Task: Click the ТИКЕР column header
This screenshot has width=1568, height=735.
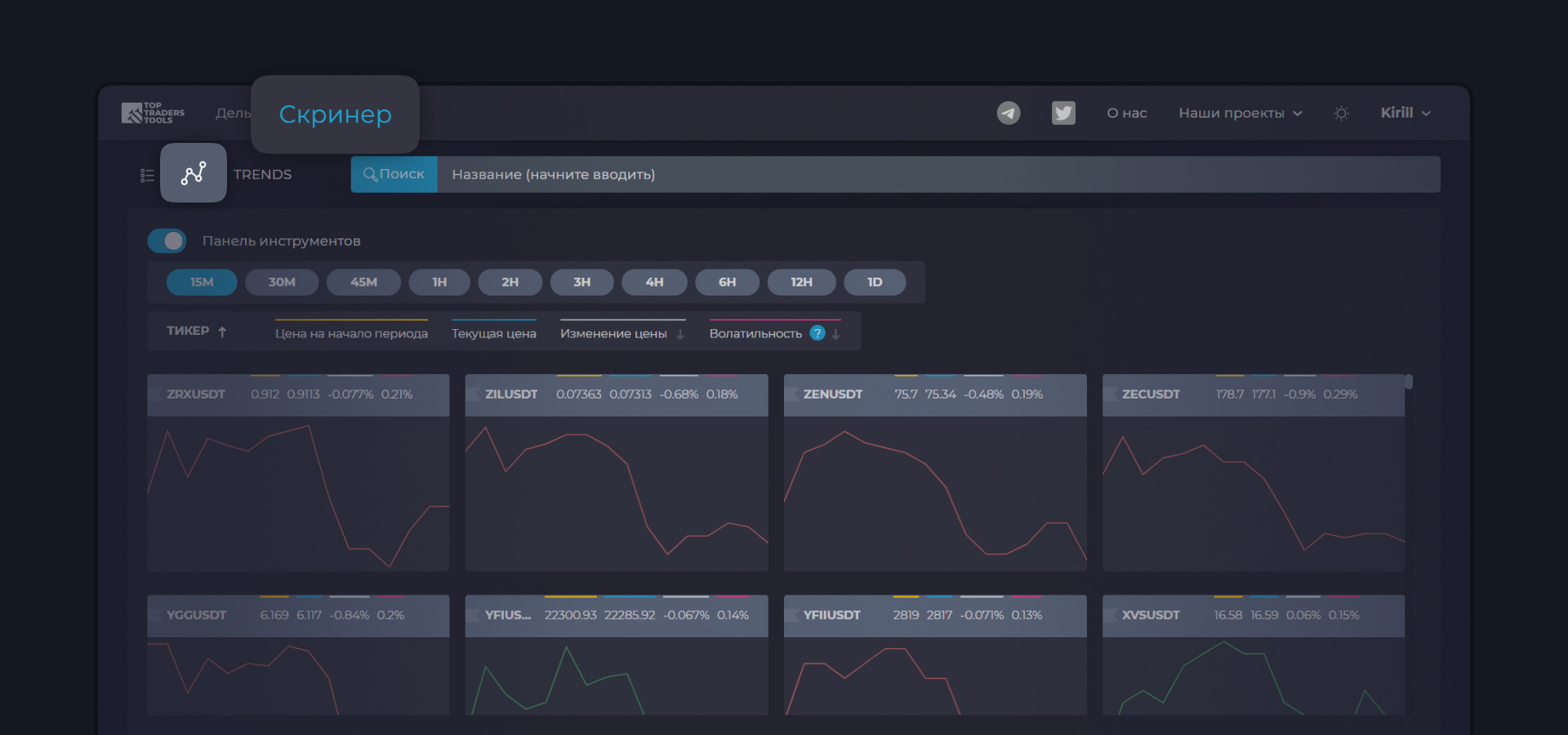Action: 188,331
